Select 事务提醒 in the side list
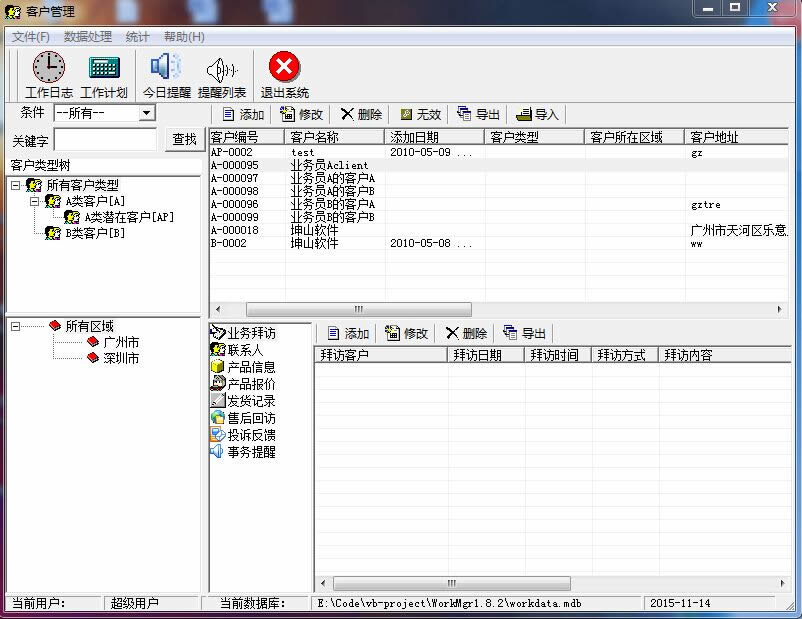 (250, 452)
